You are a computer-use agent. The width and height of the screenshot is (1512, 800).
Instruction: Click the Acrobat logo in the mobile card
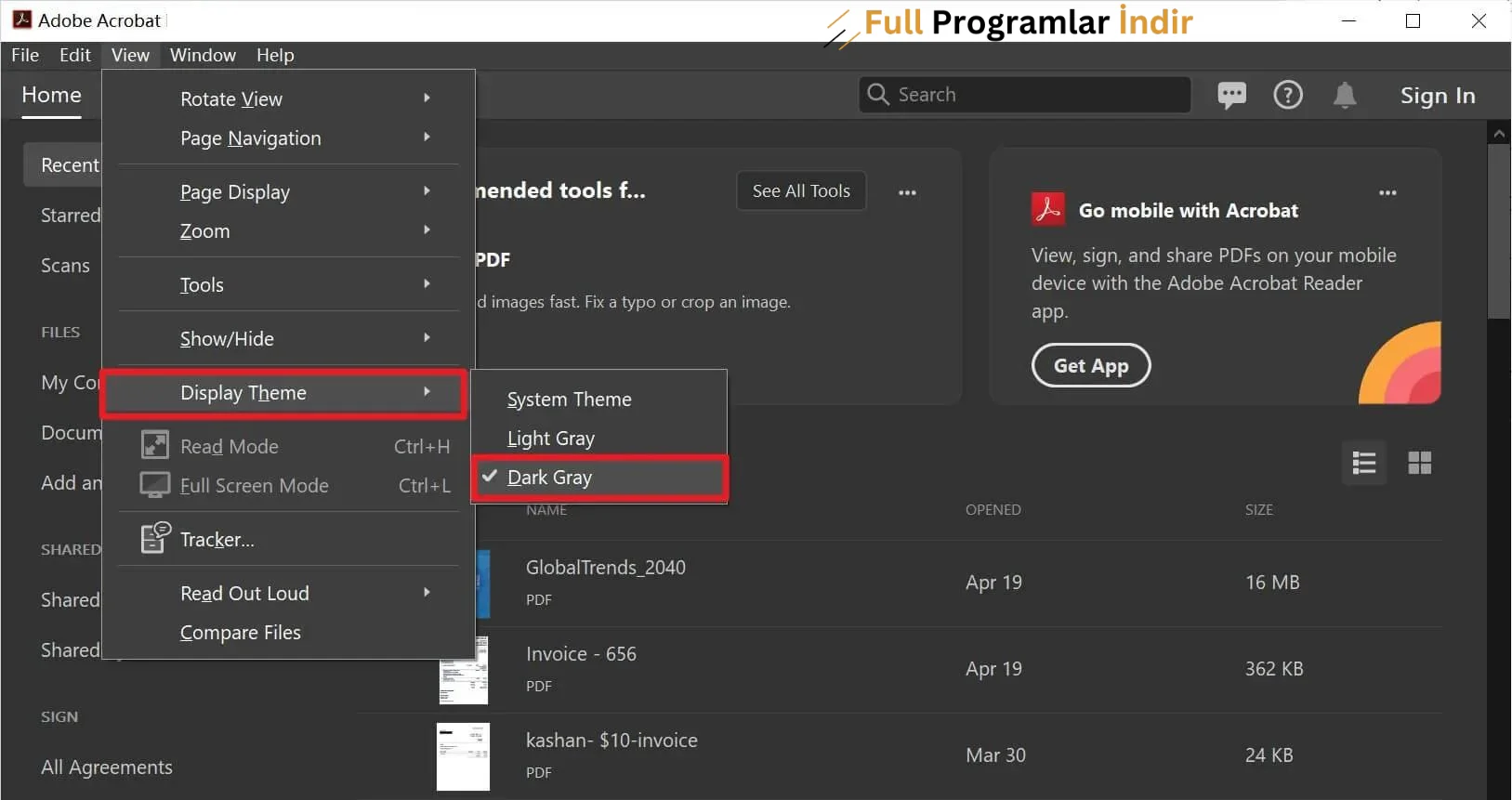(1048, 209)
